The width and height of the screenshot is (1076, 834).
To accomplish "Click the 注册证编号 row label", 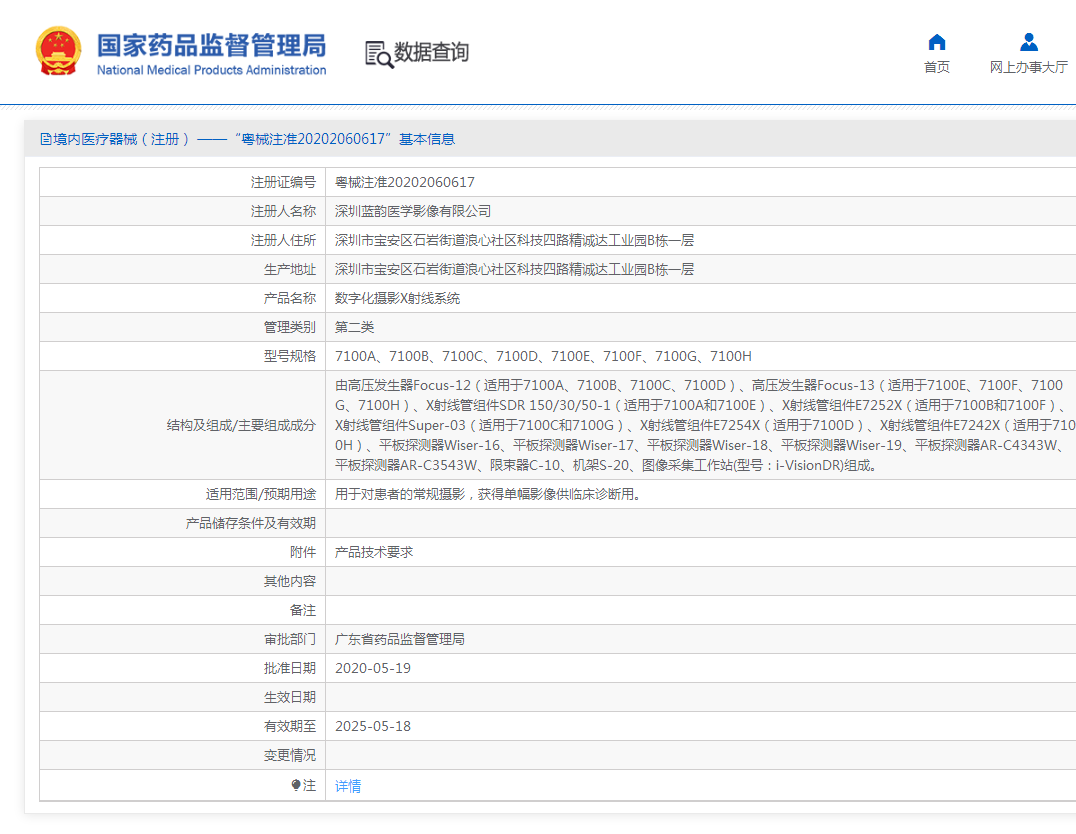I will pos(283,183).
